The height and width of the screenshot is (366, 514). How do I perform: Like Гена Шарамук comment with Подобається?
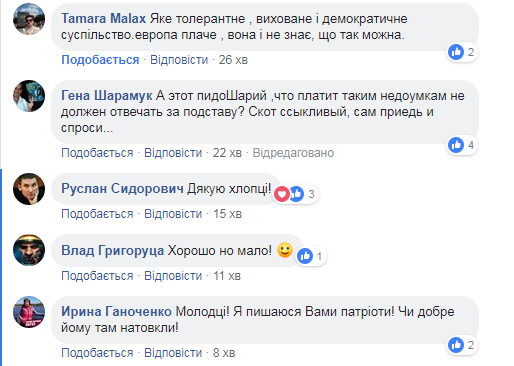coord(97,153)
